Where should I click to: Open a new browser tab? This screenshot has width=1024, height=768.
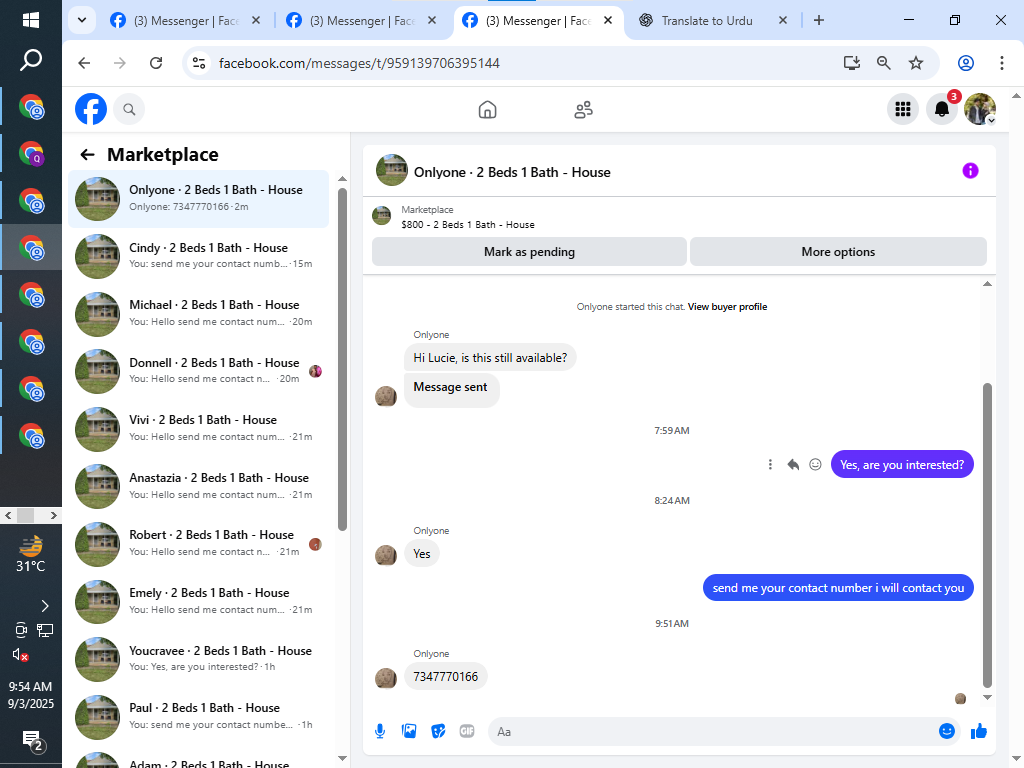(x=819, y=20)
